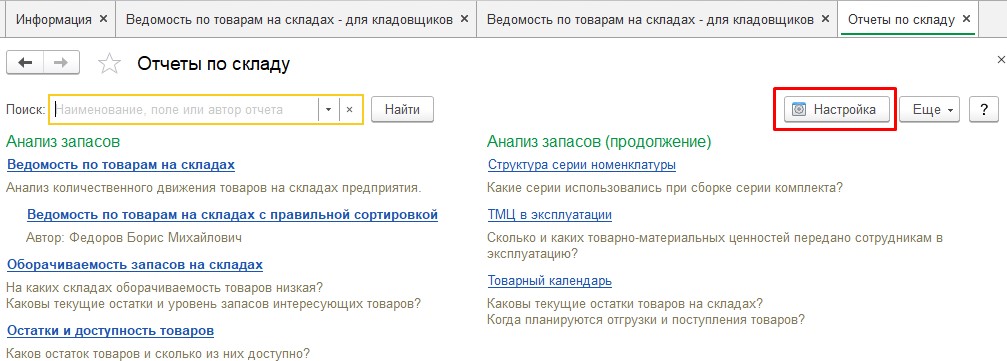The height and width of the screenshot is (361, 1007).
Task: Open report Ведомость по товарам на складах
Action: (121, 165)
